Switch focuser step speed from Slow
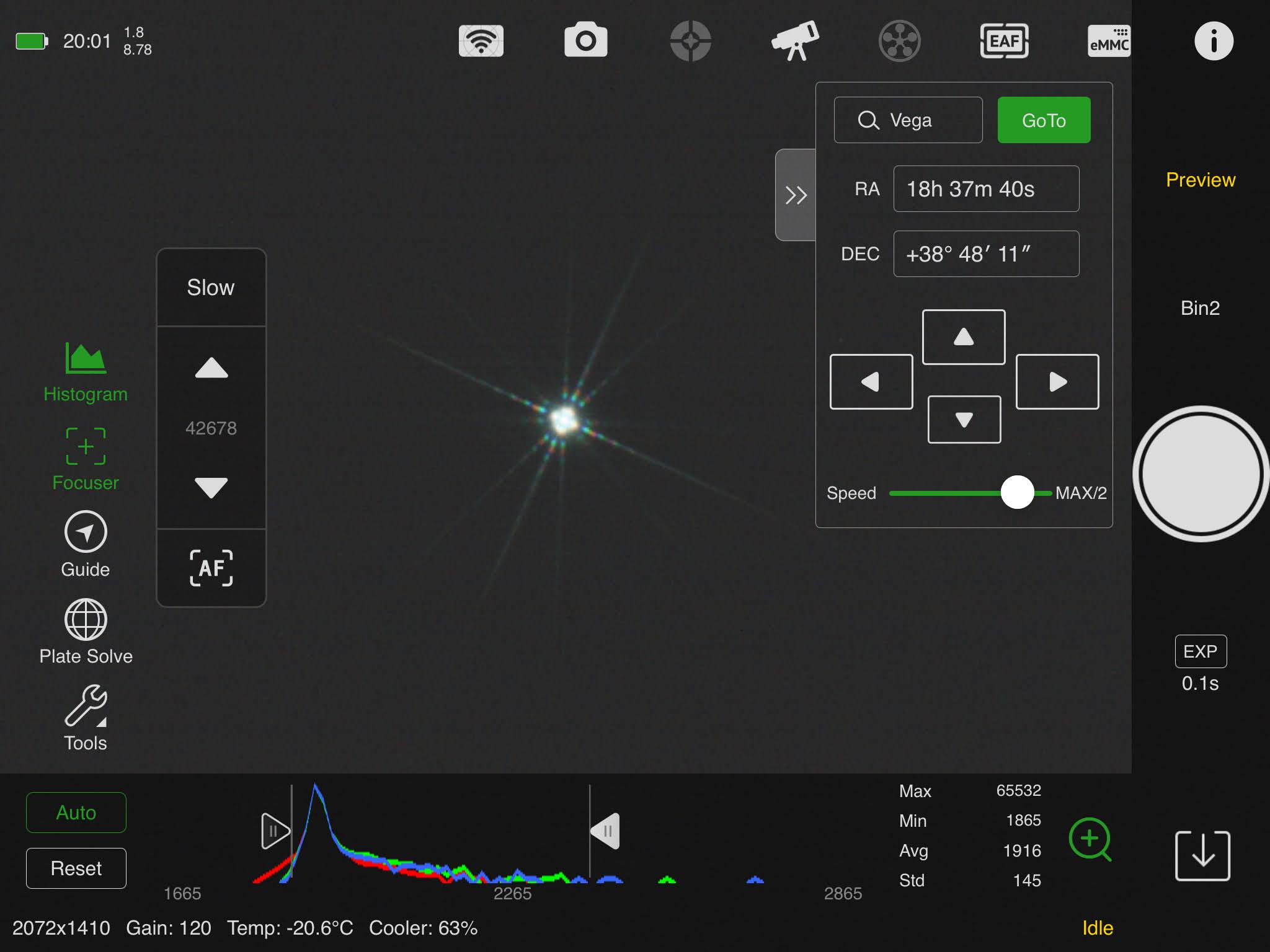The image size is (1270, 952). click(211, 288)
